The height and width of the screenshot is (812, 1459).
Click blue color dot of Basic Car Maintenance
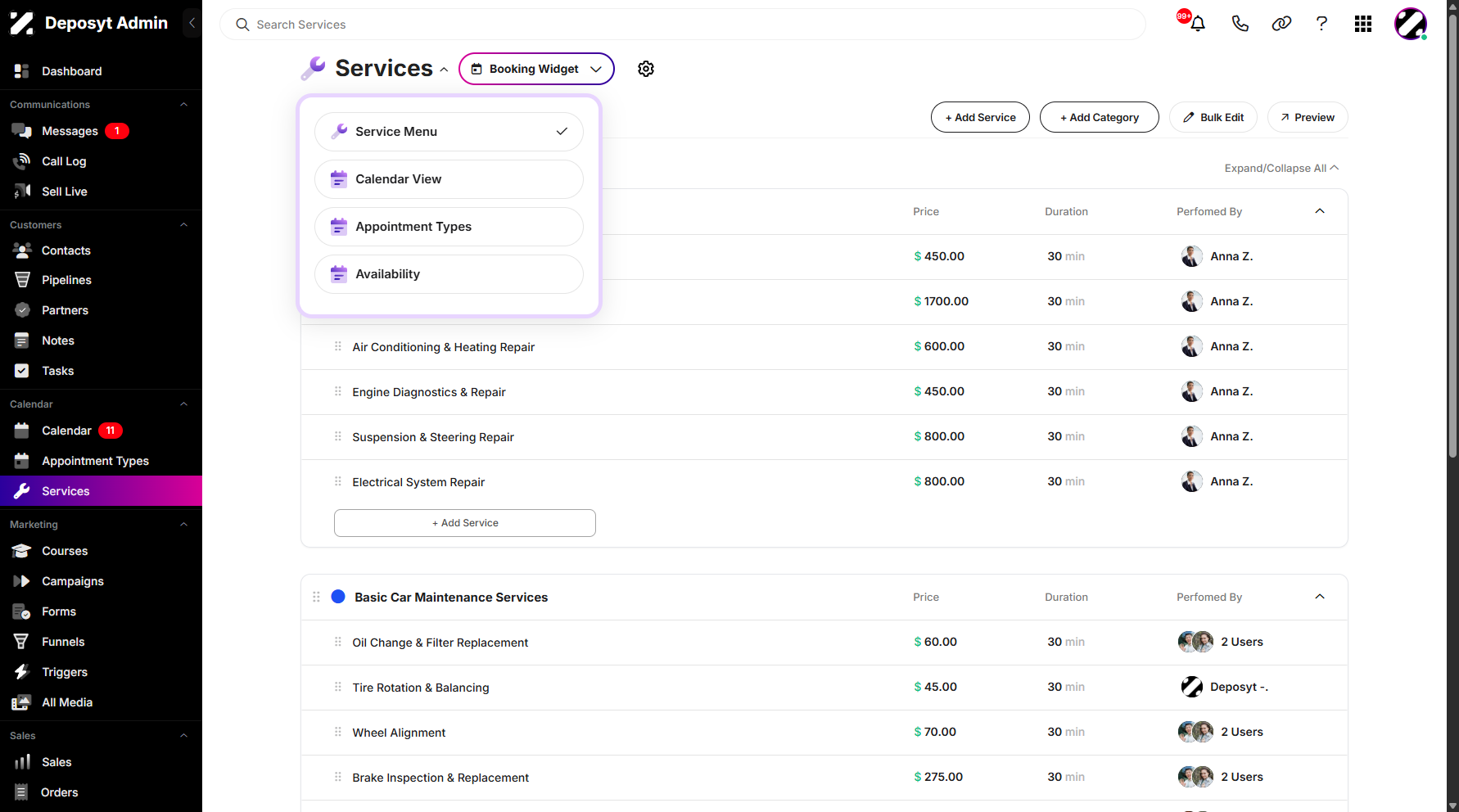pyautogui.click(x=338, y=597)
